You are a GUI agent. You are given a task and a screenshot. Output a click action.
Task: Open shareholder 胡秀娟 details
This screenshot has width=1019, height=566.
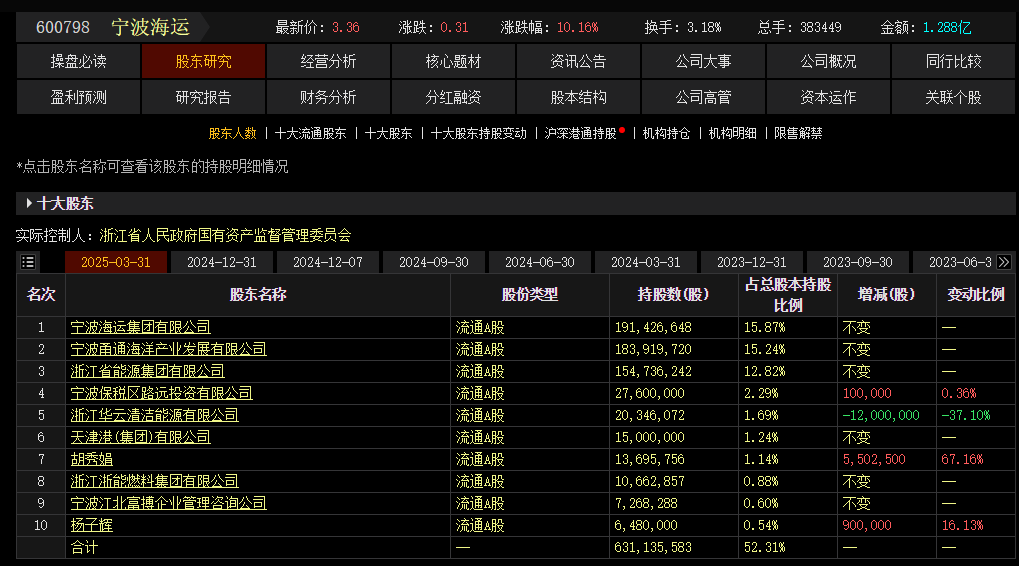[x=92, y=459]
